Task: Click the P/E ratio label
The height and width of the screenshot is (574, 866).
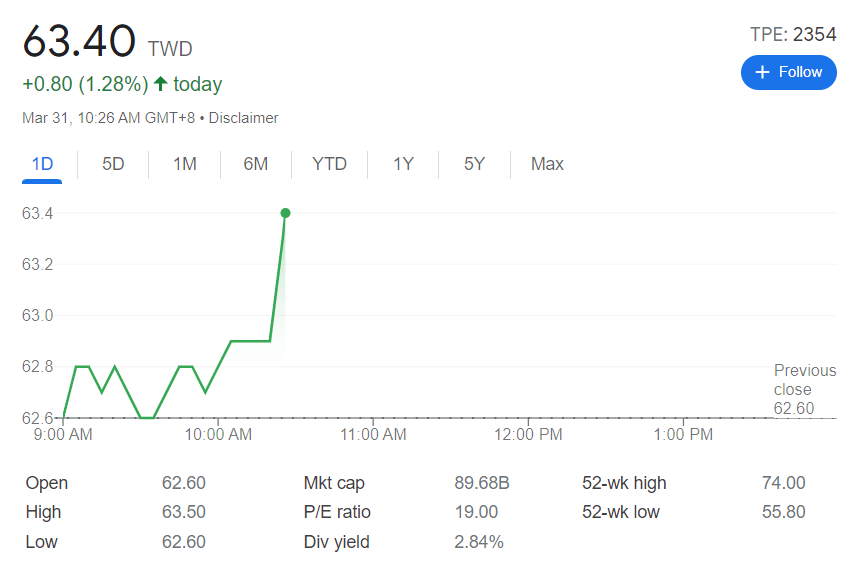Action: click(x=337, y=512)
